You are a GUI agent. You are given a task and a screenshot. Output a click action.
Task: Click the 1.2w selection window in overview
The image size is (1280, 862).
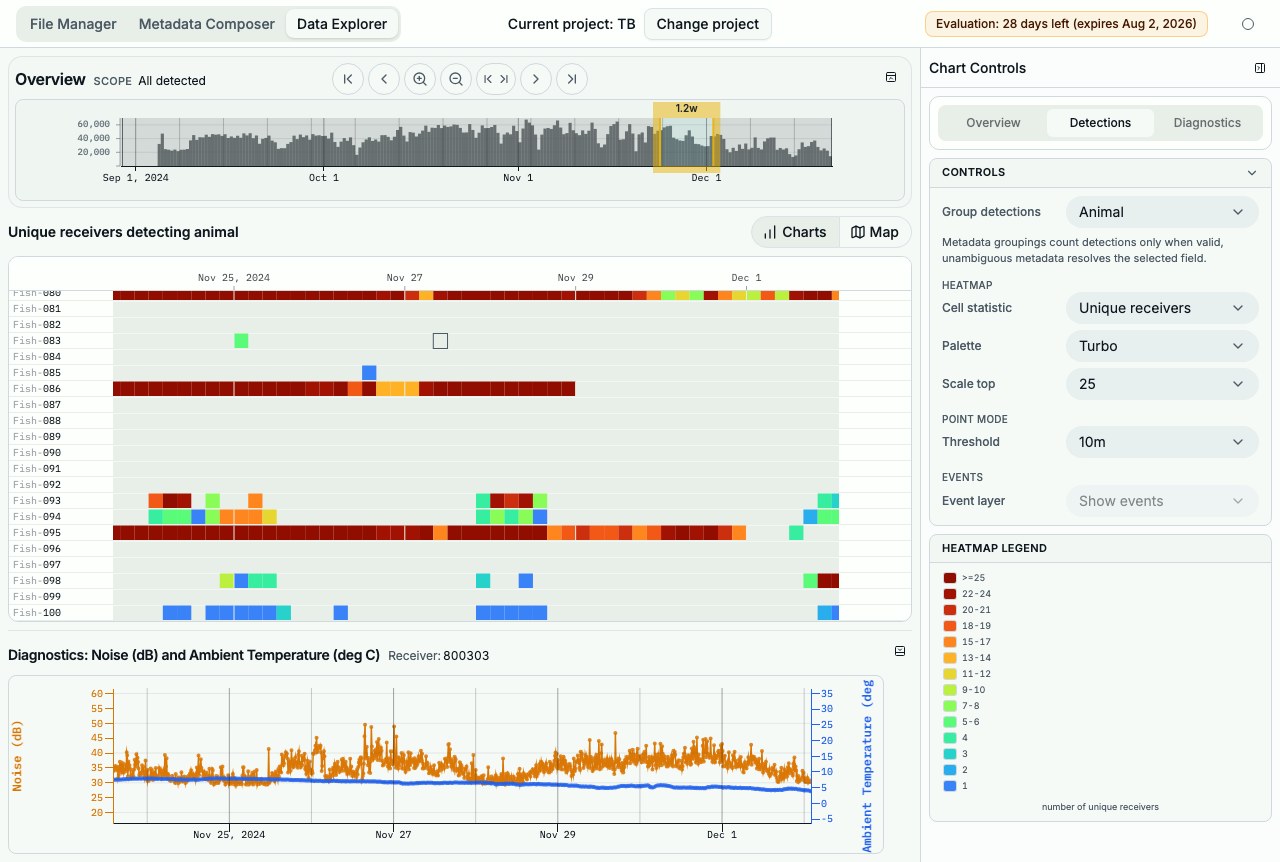tap(686, 137)
